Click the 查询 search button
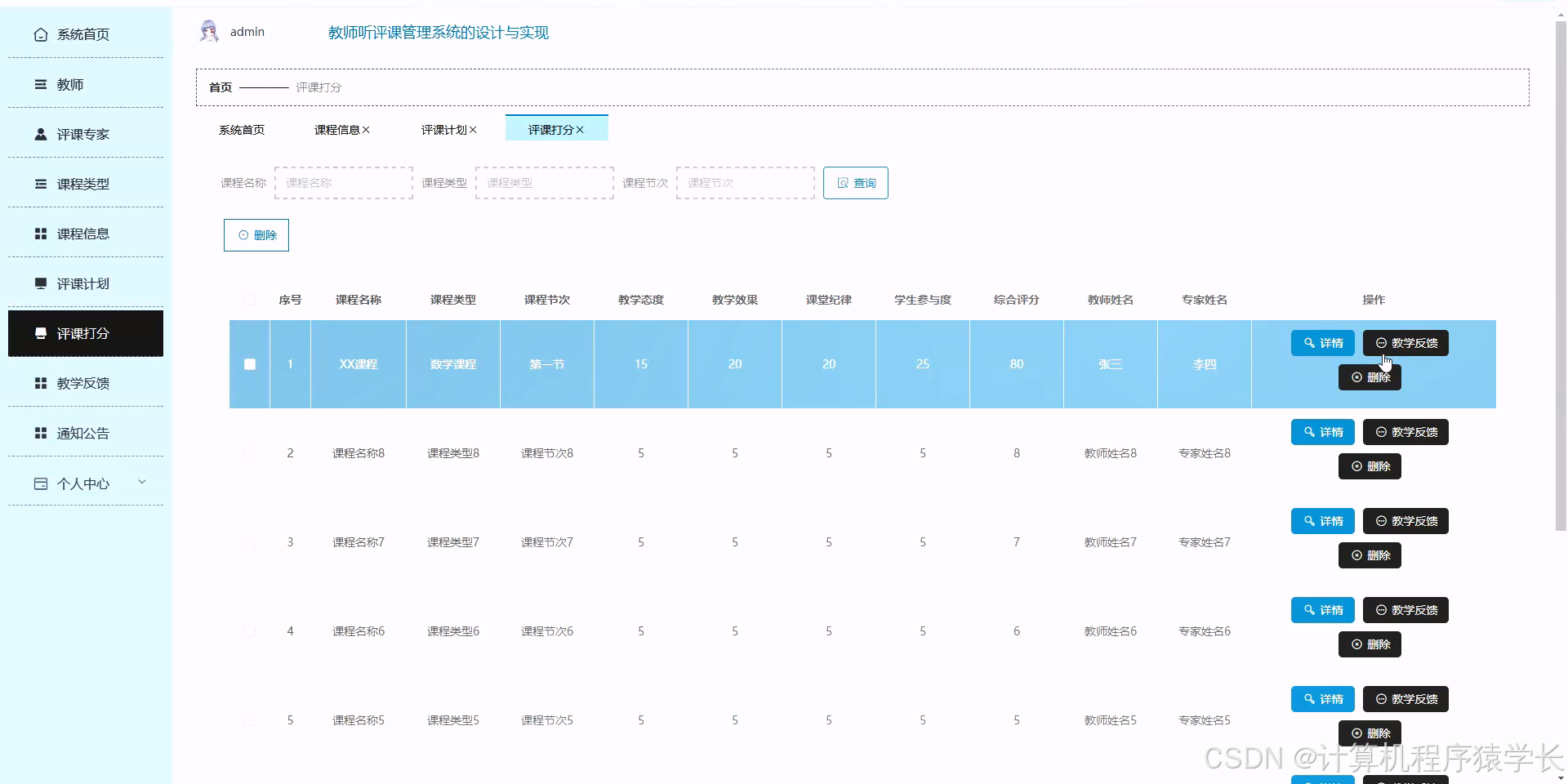The image size is (1568, 784). (x=856, y=183)
